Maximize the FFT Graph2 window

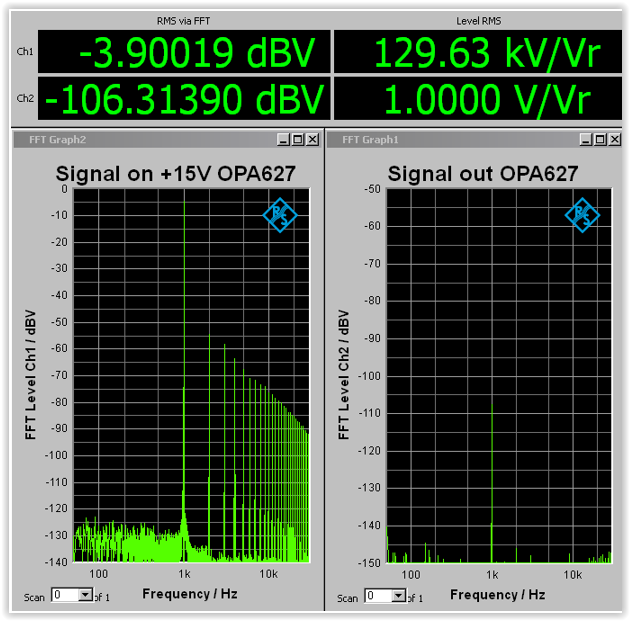click(298, 139)
